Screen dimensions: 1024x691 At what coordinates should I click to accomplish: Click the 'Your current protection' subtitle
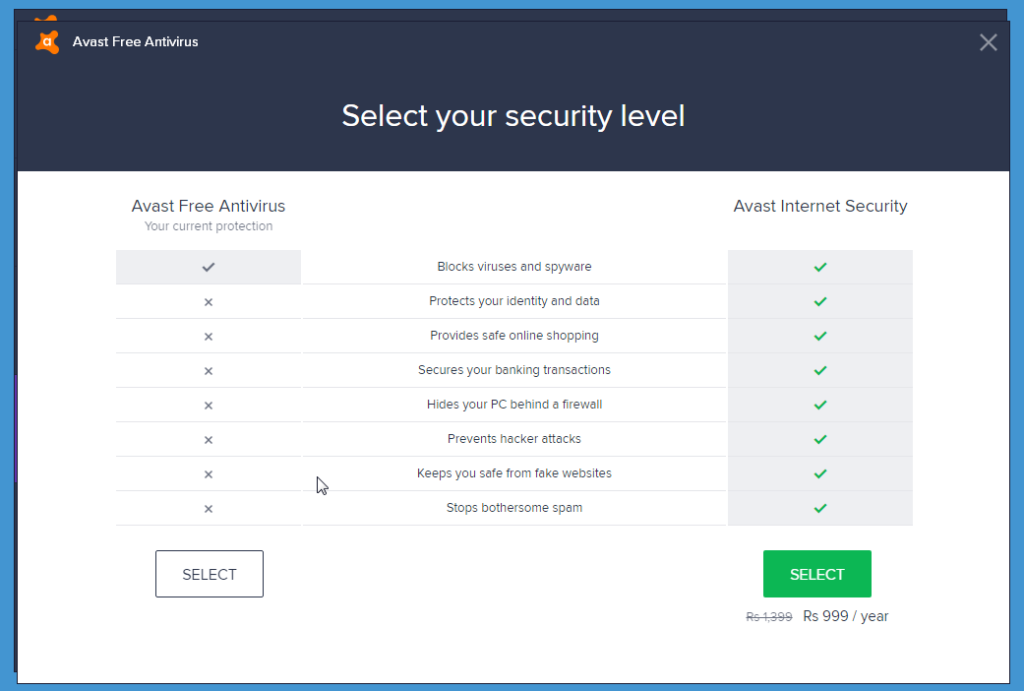[x=208, y=226]
